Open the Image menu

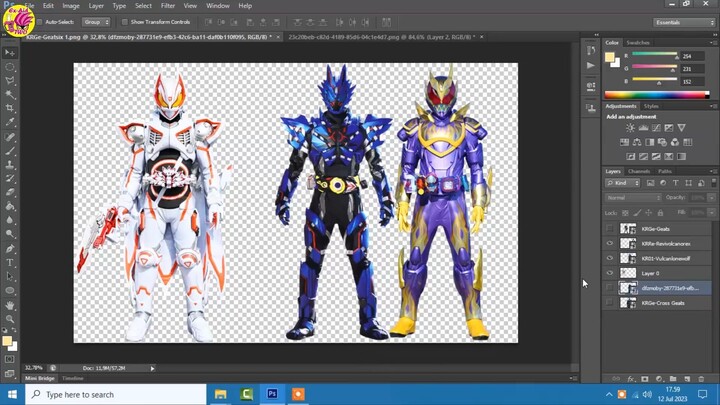point(71,6)
